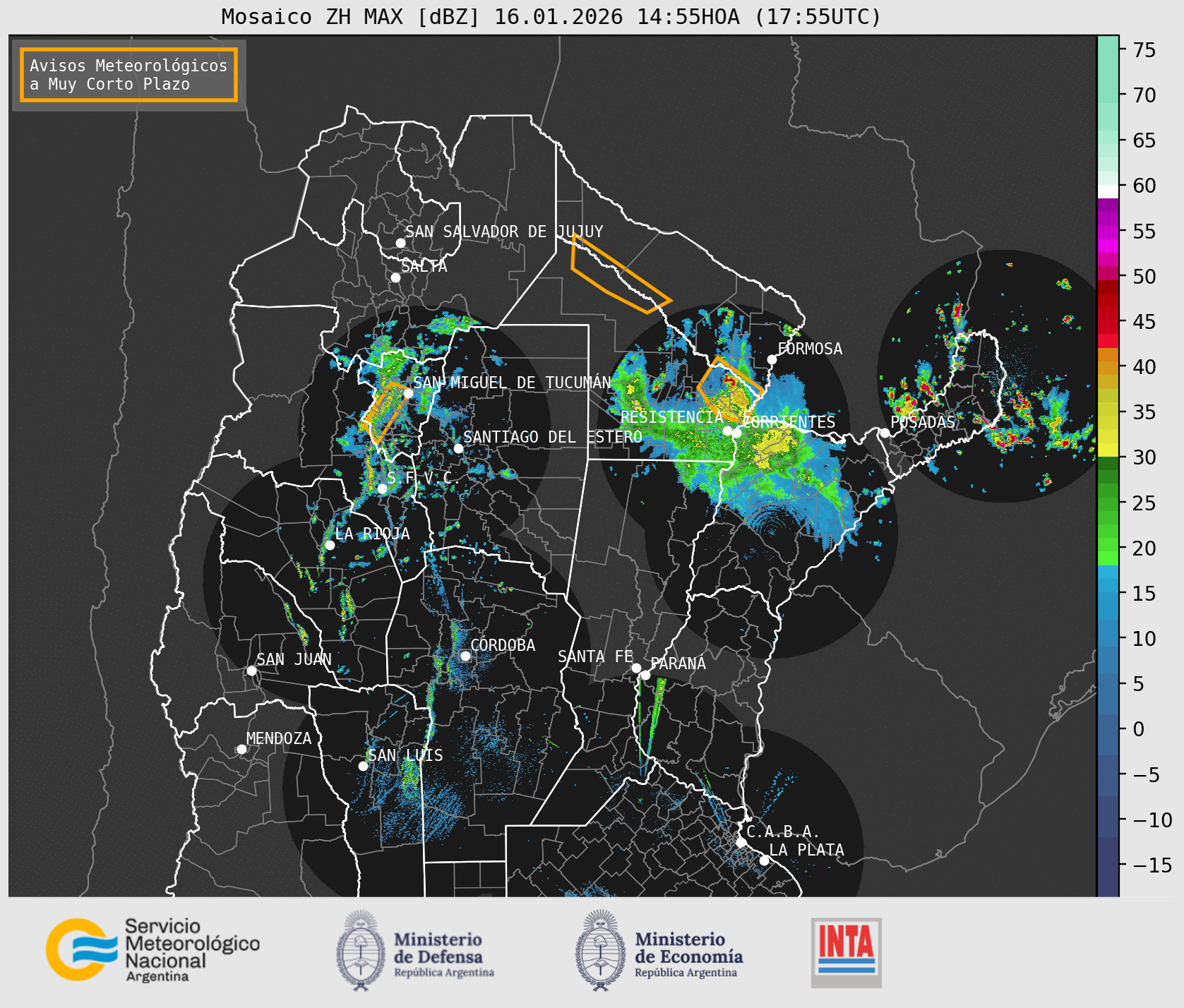Click the San Luis city marker

[x=363, y=766]
